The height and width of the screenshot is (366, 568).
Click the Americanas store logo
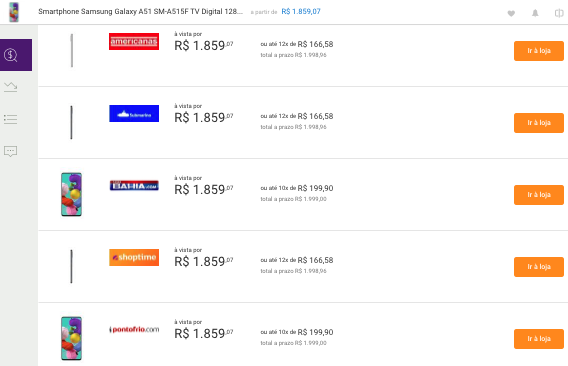pyautogui.click(x=134, y=41)
